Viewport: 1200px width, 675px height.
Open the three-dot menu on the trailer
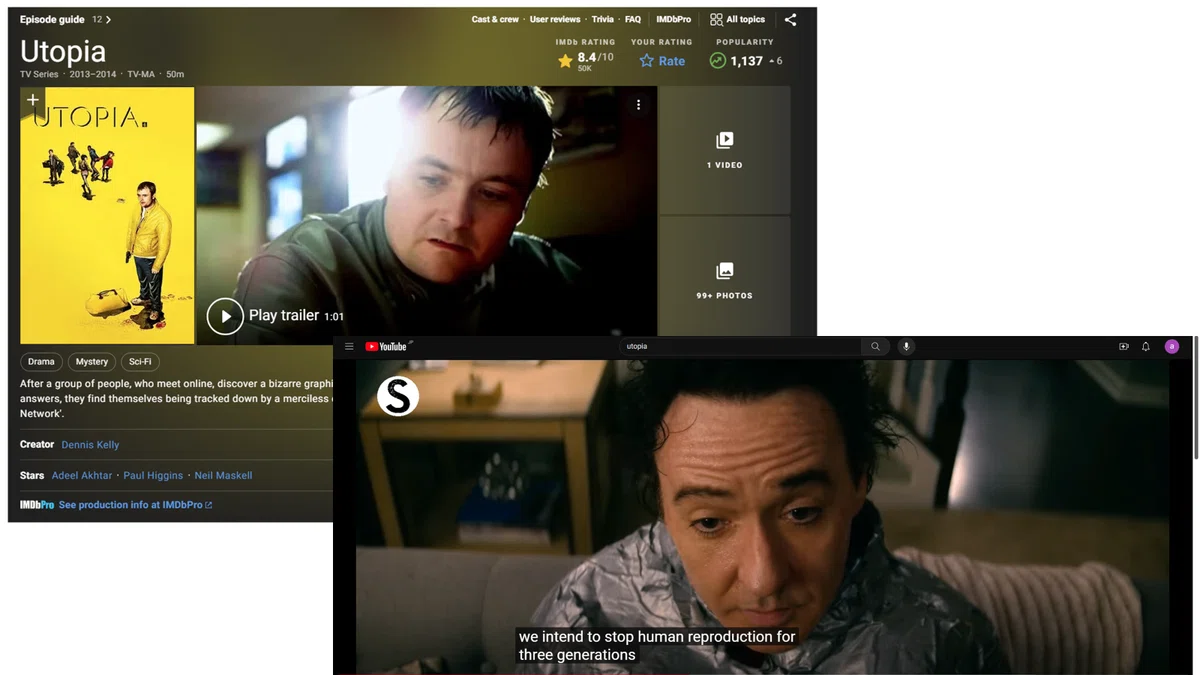point(638,105)
